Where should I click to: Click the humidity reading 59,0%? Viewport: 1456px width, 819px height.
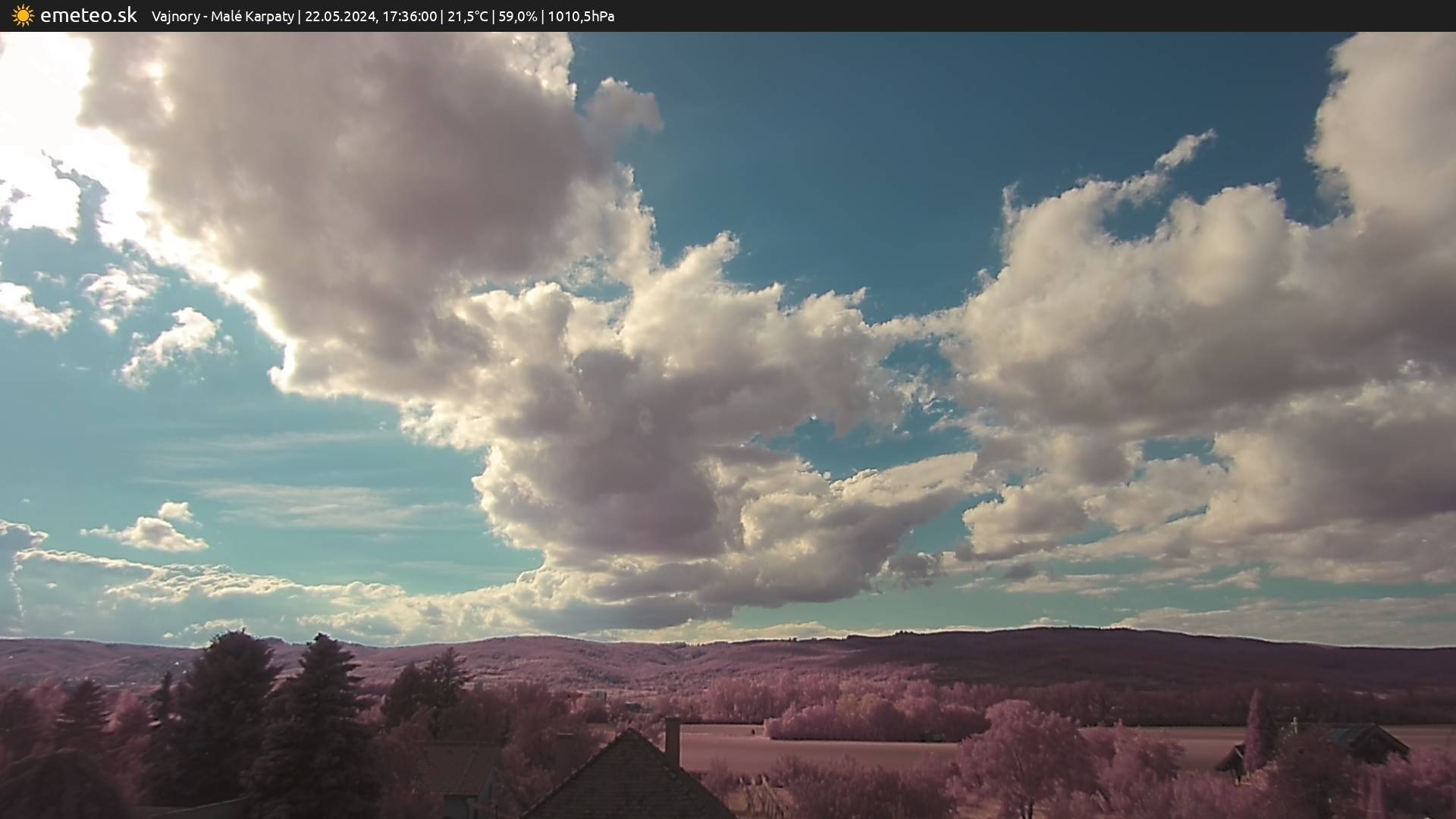(x=517, y=16)
